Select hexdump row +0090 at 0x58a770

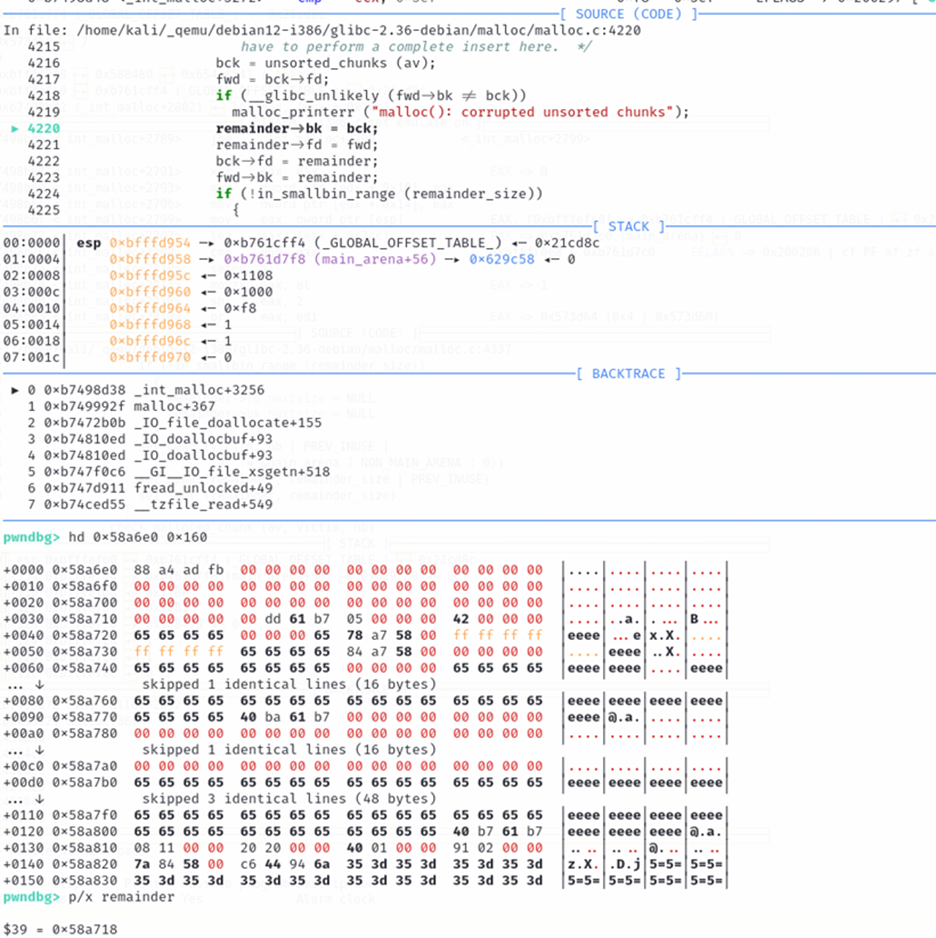365,717
